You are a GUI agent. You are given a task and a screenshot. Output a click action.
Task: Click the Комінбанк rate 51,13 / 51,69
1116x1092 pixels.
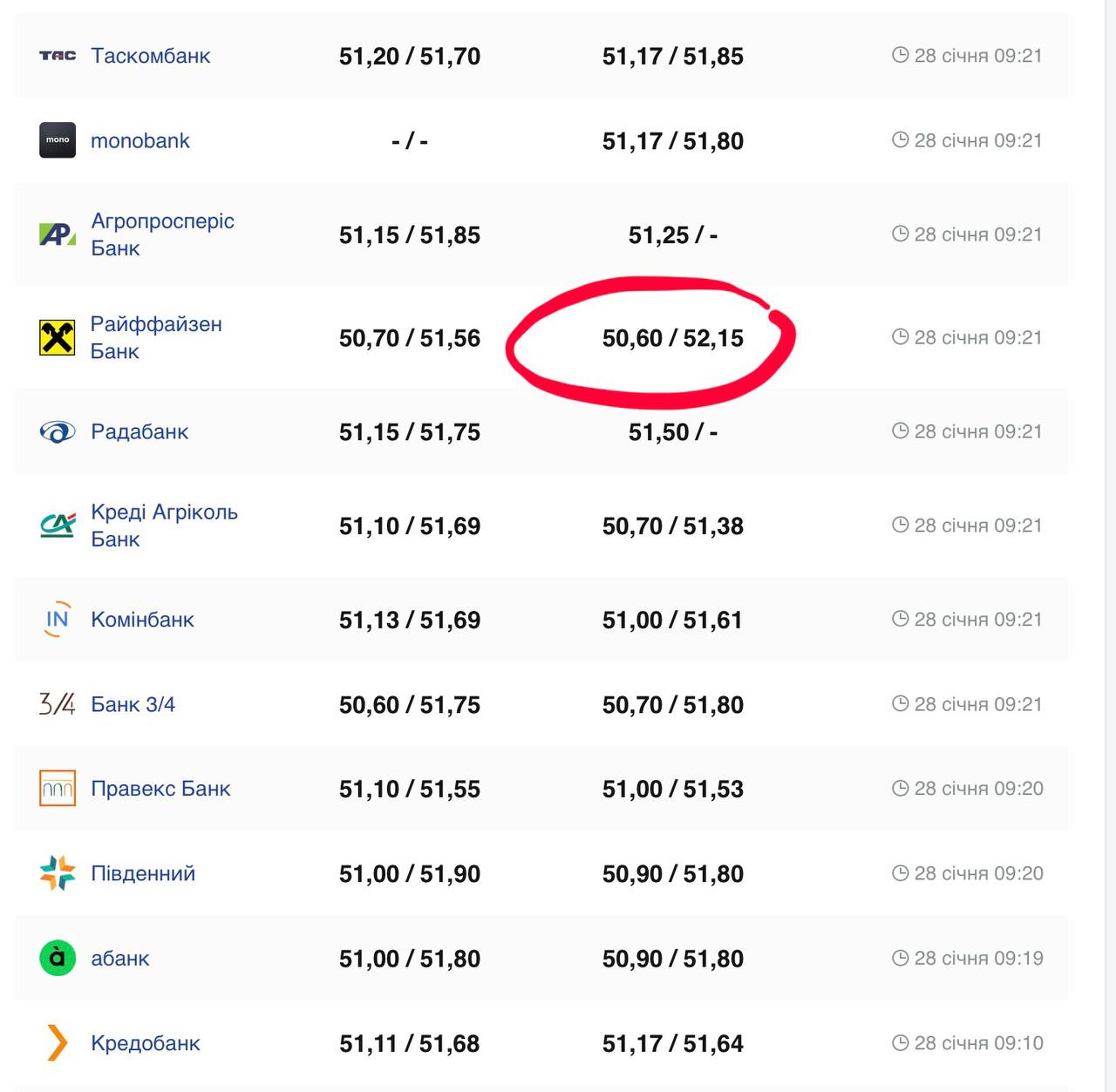(x=409, y=620)
